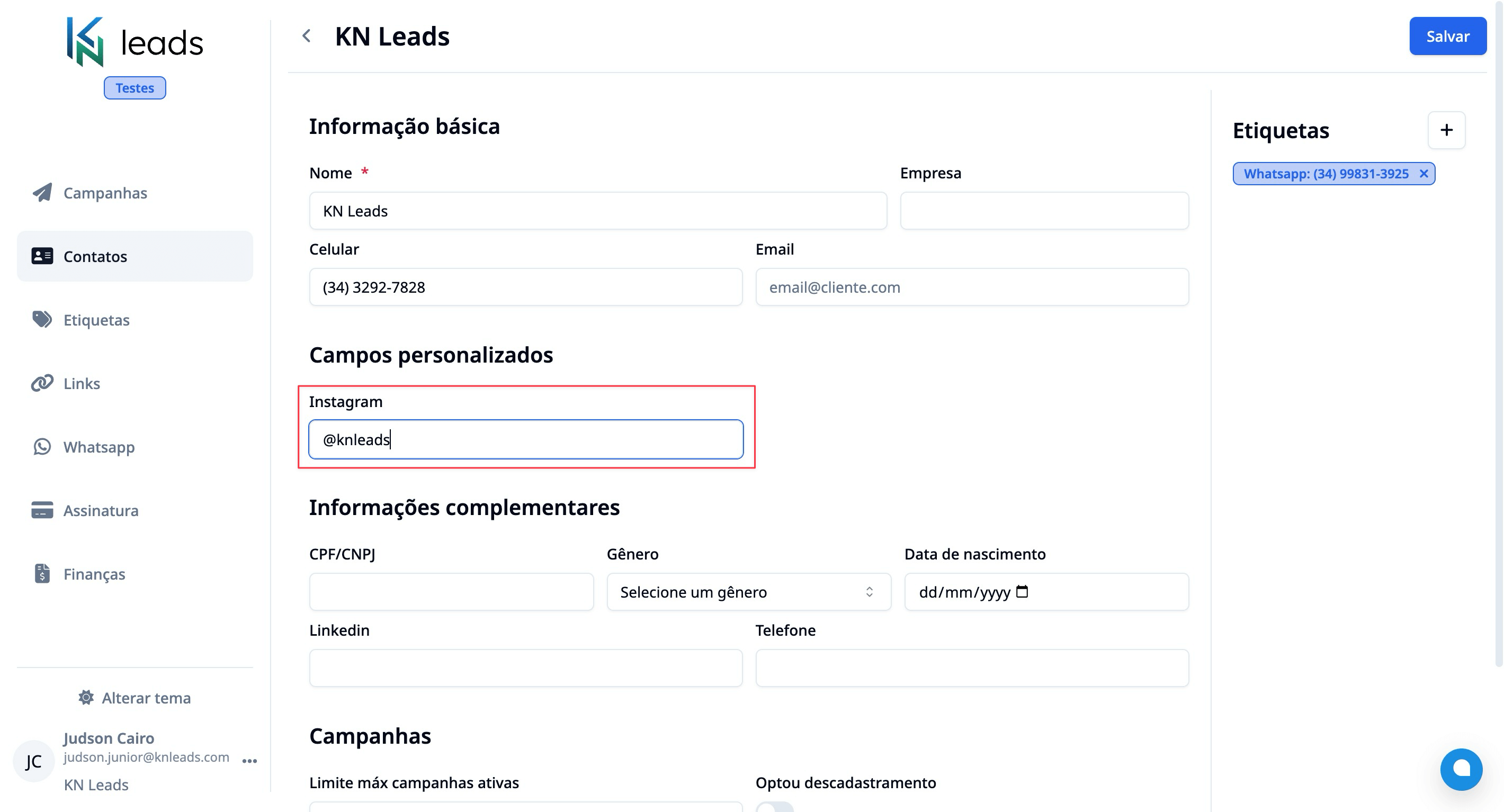The height and width of the screenshot is (812, 1504).
Task: Click the KN leads logo
Action: pos(135,42)
